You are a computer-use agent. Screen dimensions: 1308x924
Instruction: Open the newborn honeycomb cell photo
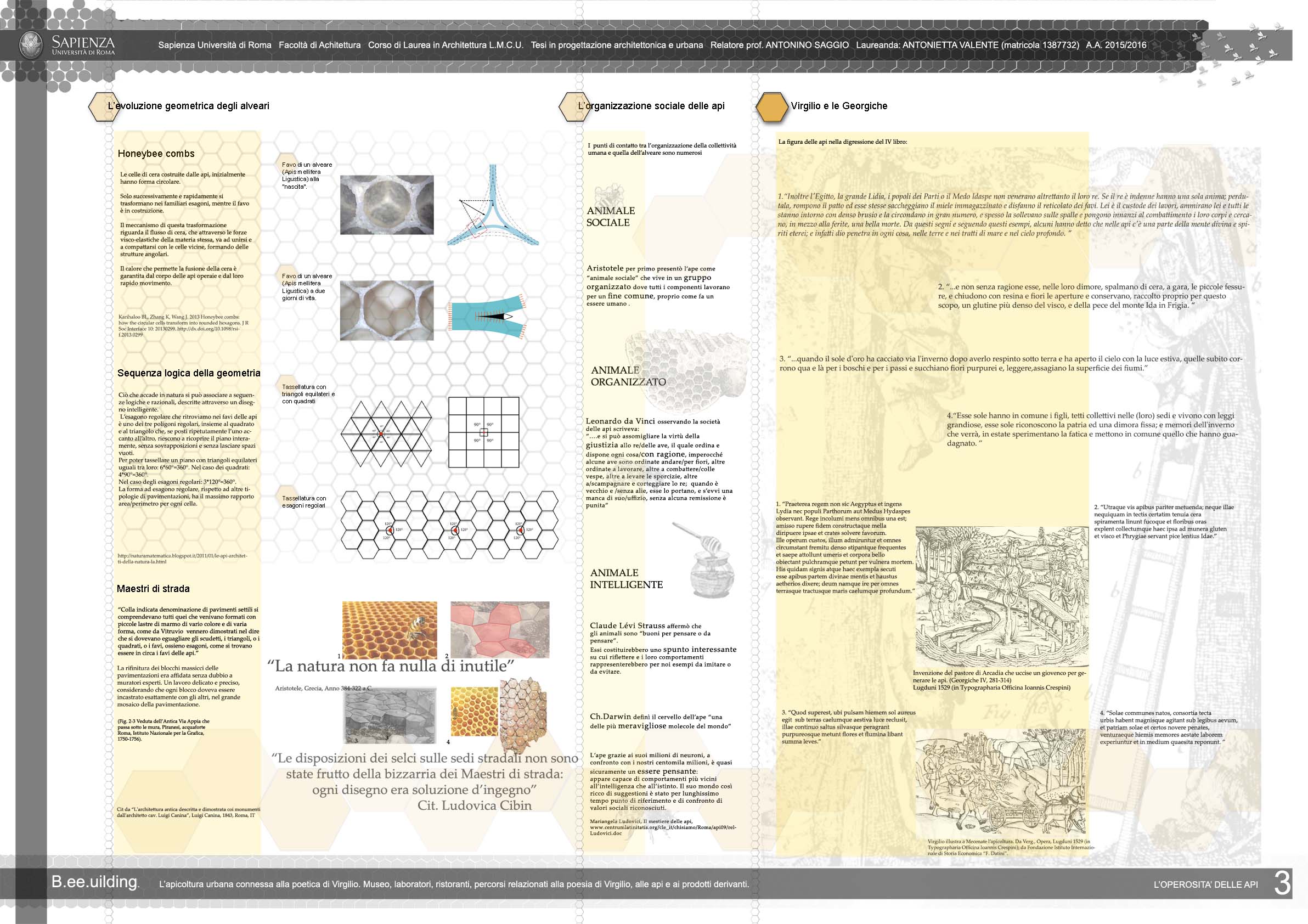tap(387, 205)
